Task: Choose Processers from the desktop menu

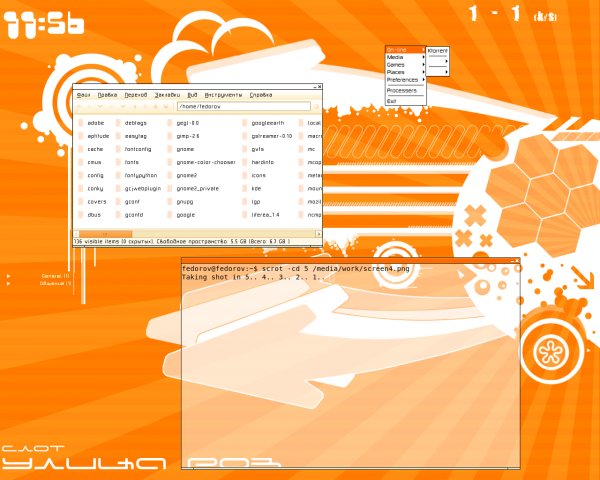Action: [402, 90]
